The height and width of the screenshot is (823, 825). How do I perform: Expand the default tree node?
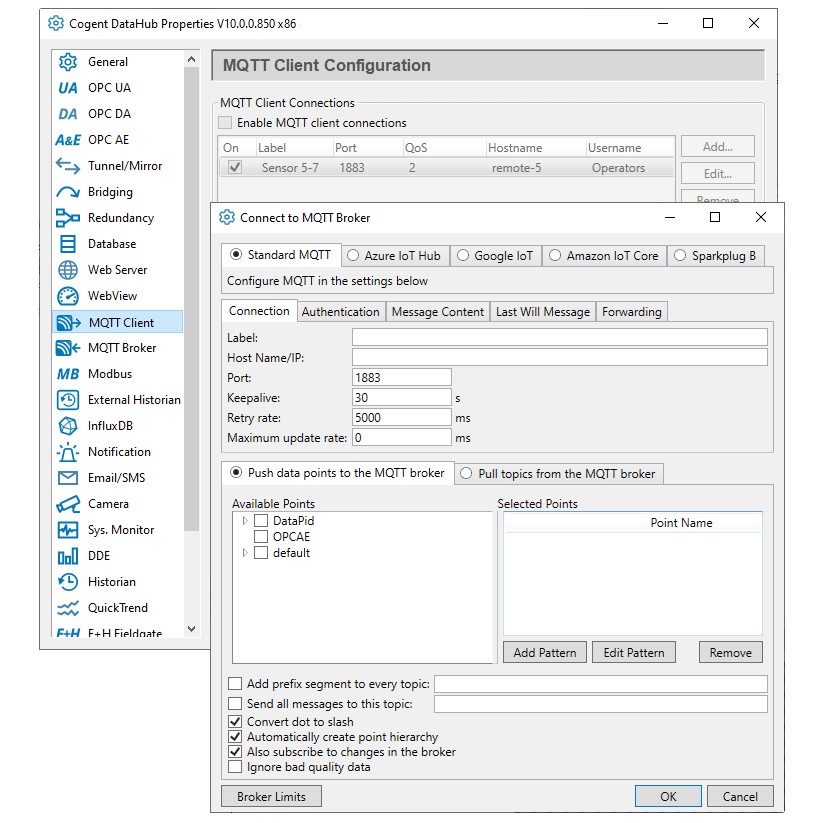(245, 553)
